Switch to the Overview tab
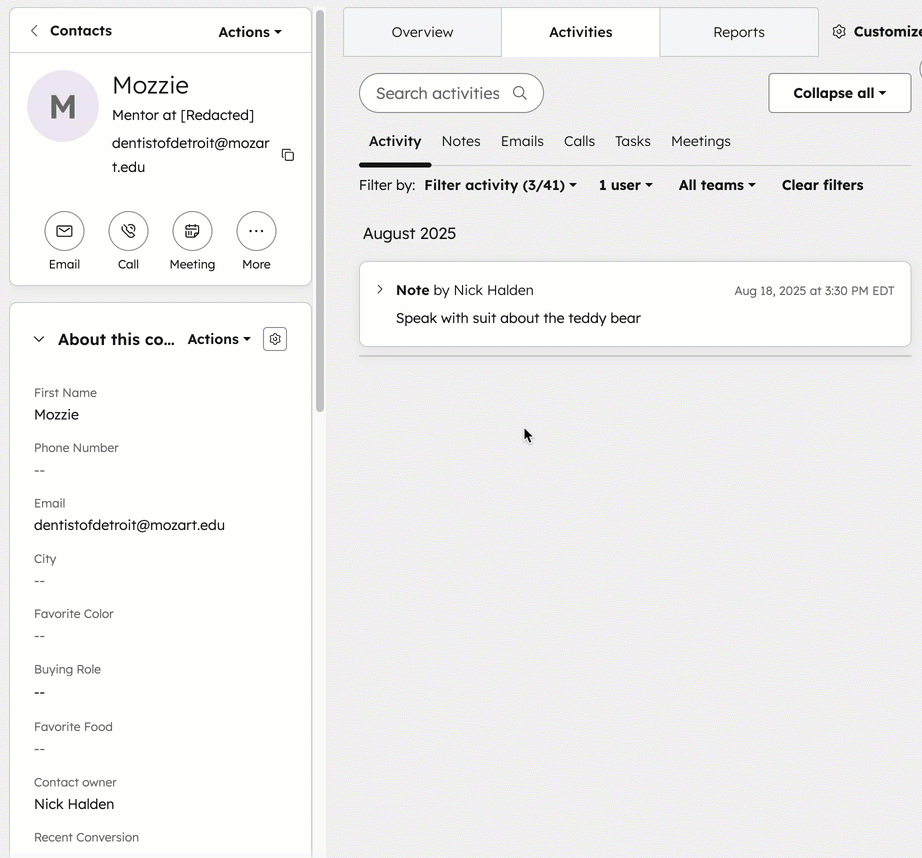The image size is (922, 858). [422, 32]
